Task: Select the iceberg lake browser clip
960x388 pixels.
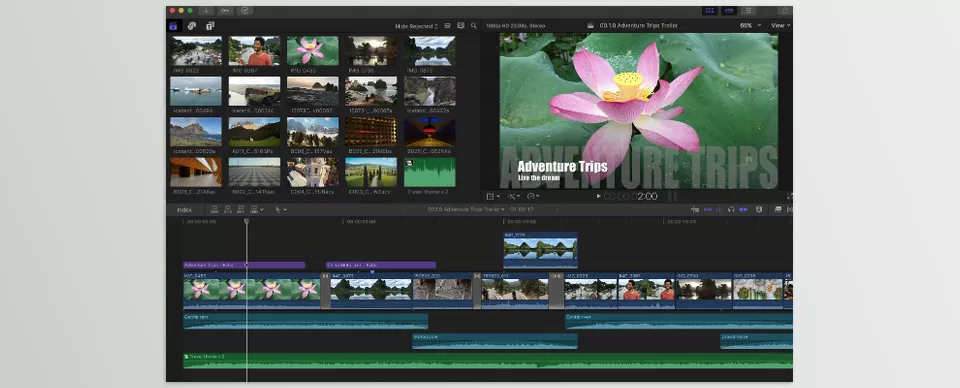Action: (196, 91)
